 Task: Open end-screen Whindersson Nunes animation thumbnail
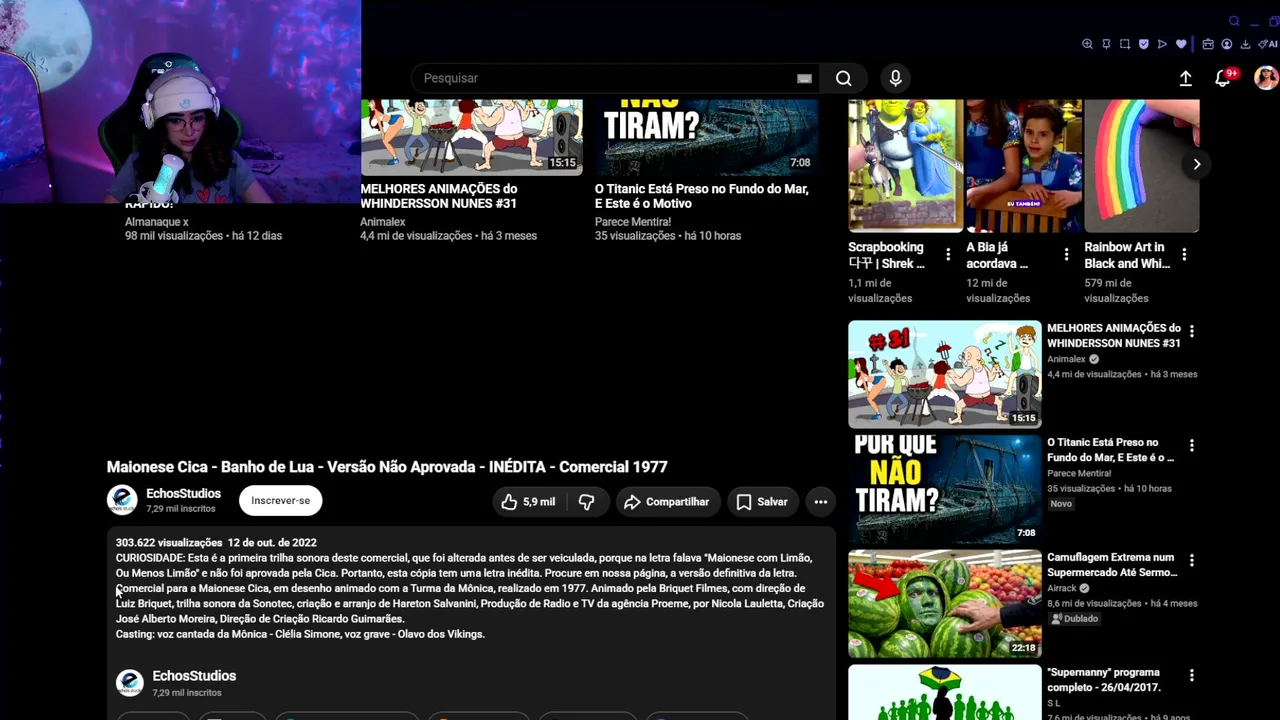click(471, 137)
